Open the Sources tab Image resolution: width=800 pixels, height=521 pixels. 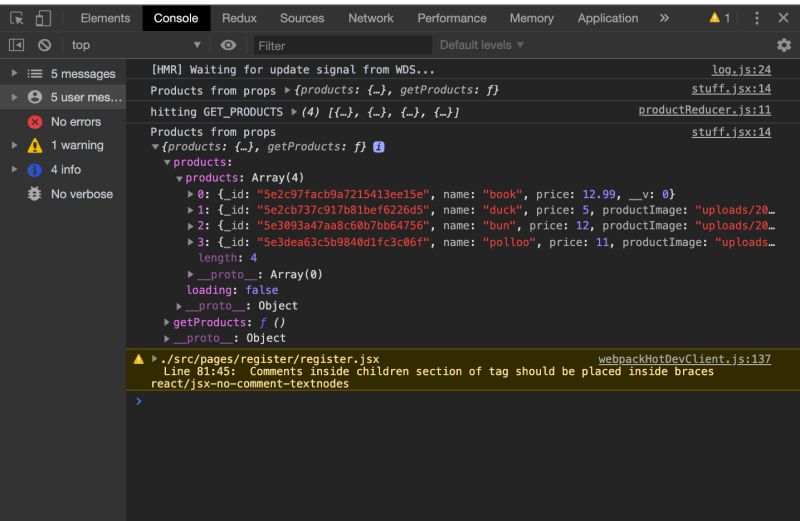(x=302, y=18)
